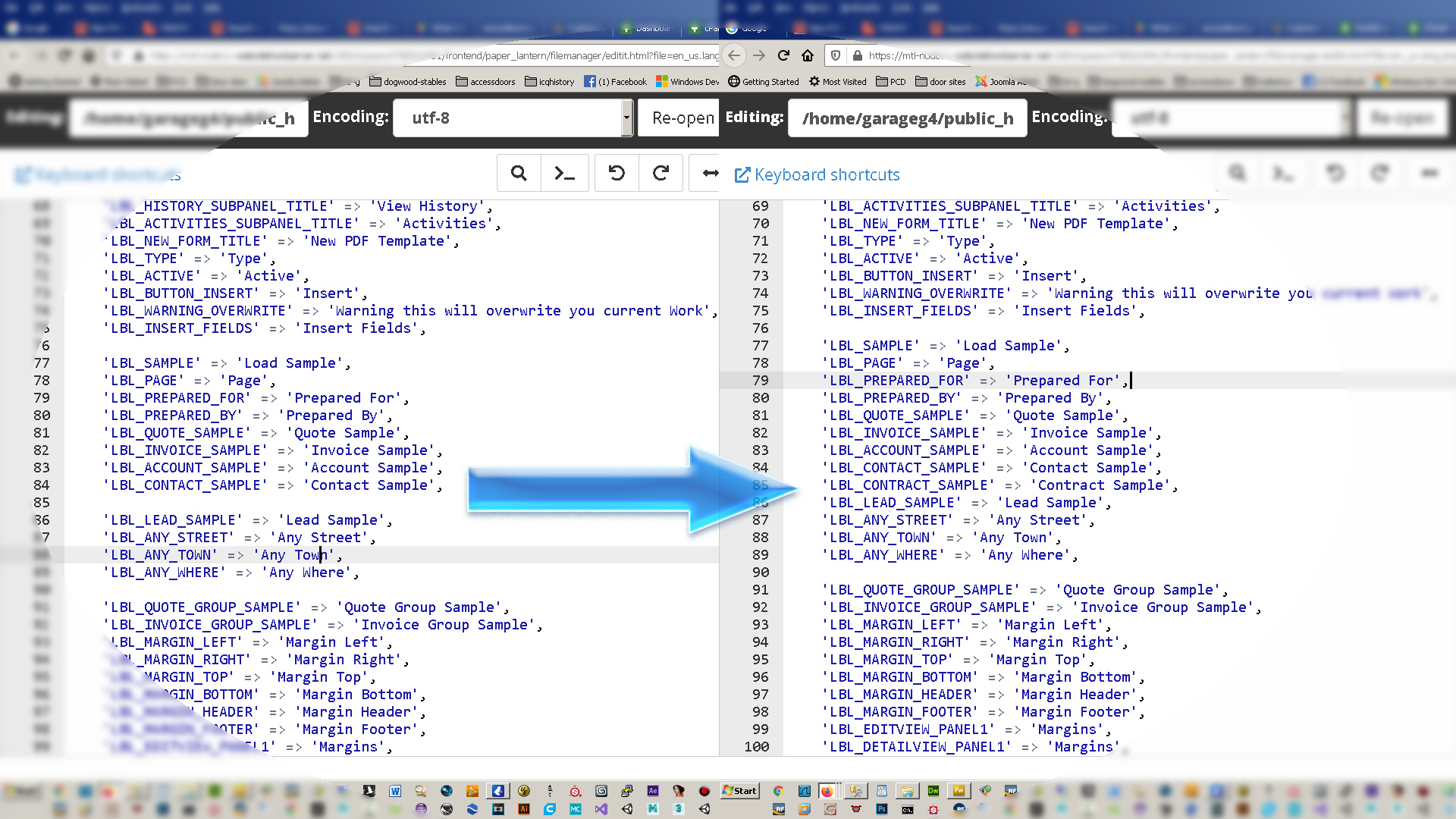Open Photoshop from the taskbar
Image resolution: width=1456 pixels, height=819 pixels.
pos(882,809)
